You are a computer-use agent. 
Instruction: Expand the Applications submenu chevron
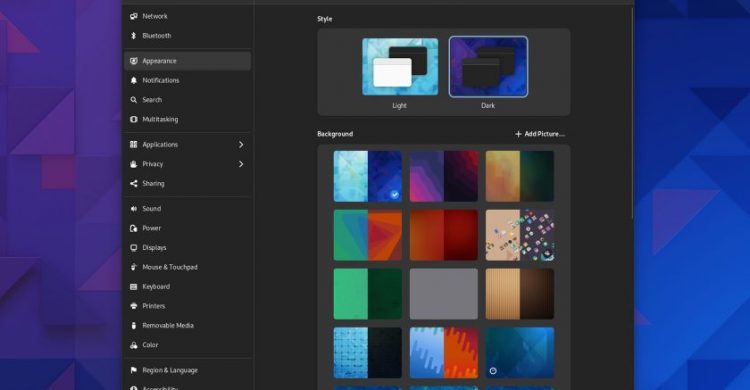tap(241, 145)
